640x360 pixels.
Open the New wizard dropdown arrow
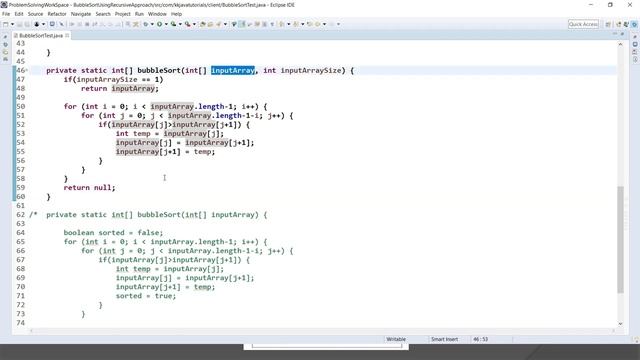click(x=13, y=24)
